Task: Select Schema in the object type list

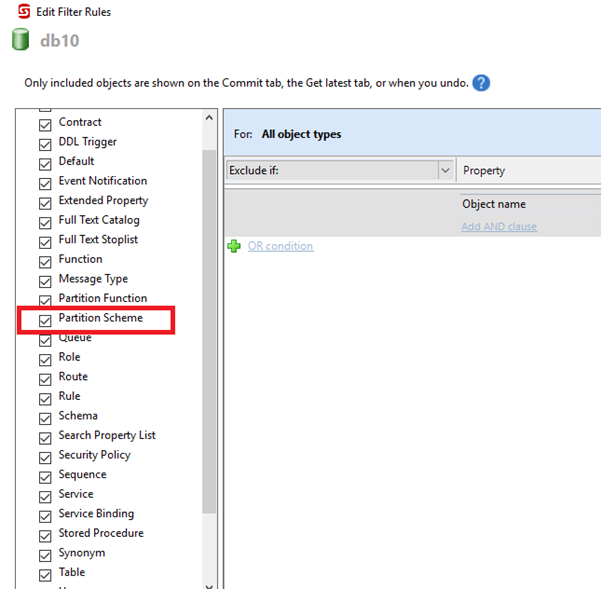Action: click(78, 416)
